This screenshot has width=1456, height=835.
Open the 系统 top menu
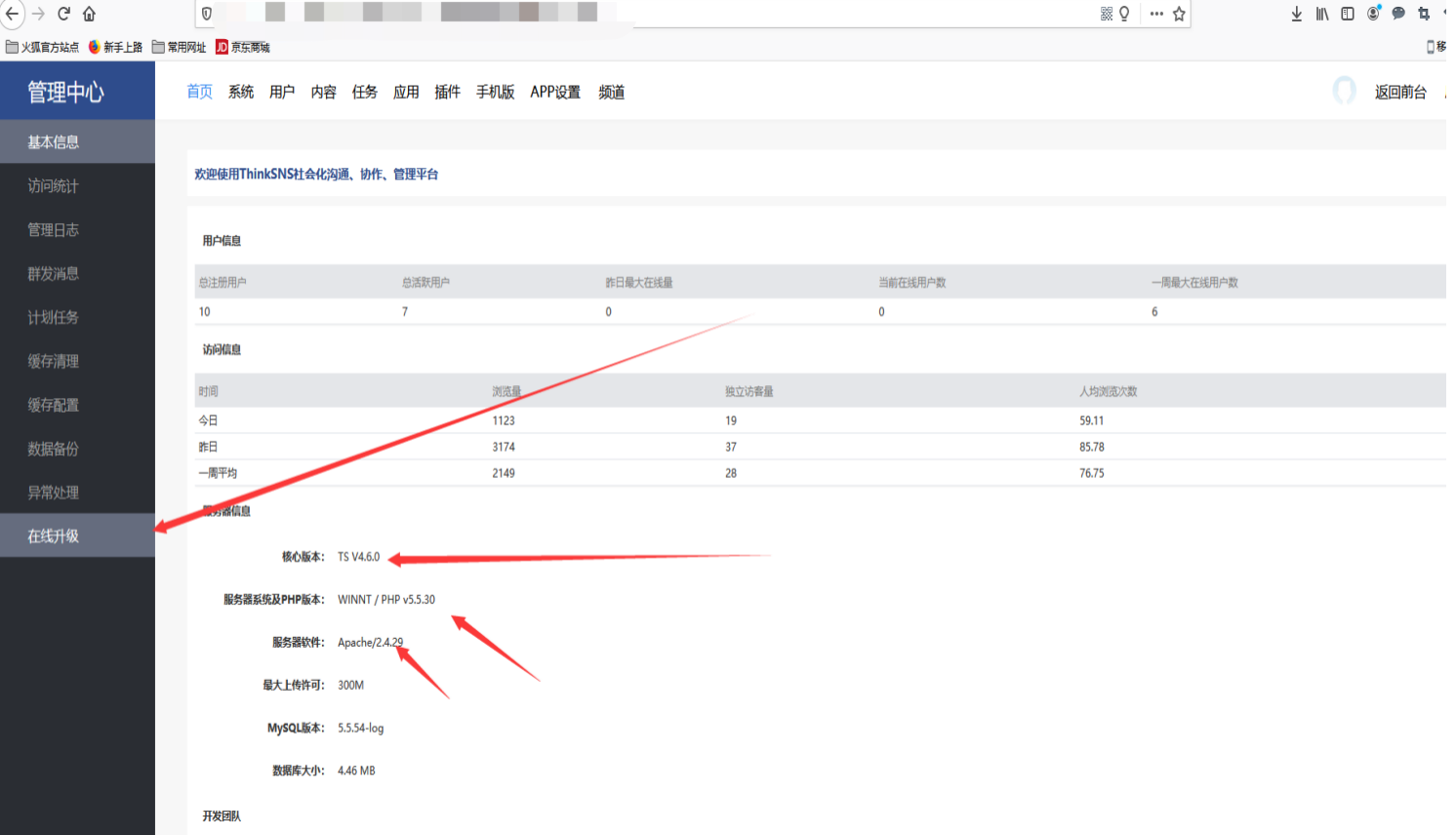[241, 92]
